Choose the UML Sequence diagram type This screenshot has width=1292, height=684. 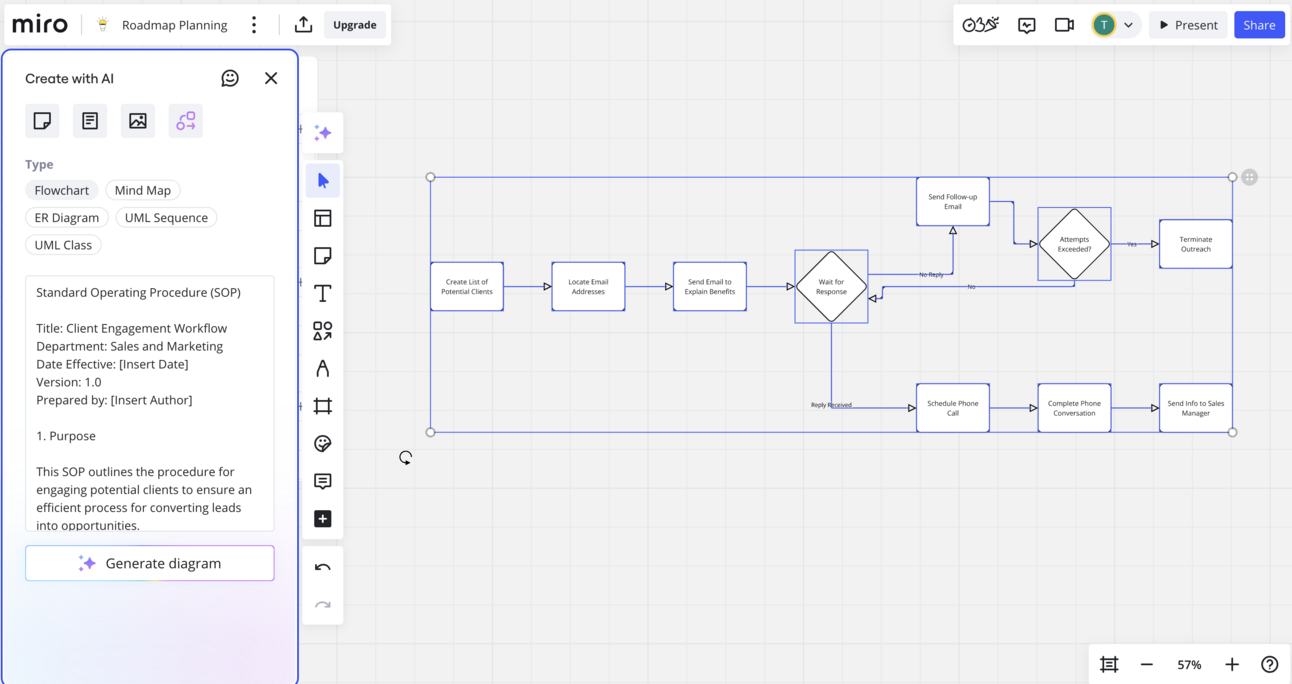165,217
